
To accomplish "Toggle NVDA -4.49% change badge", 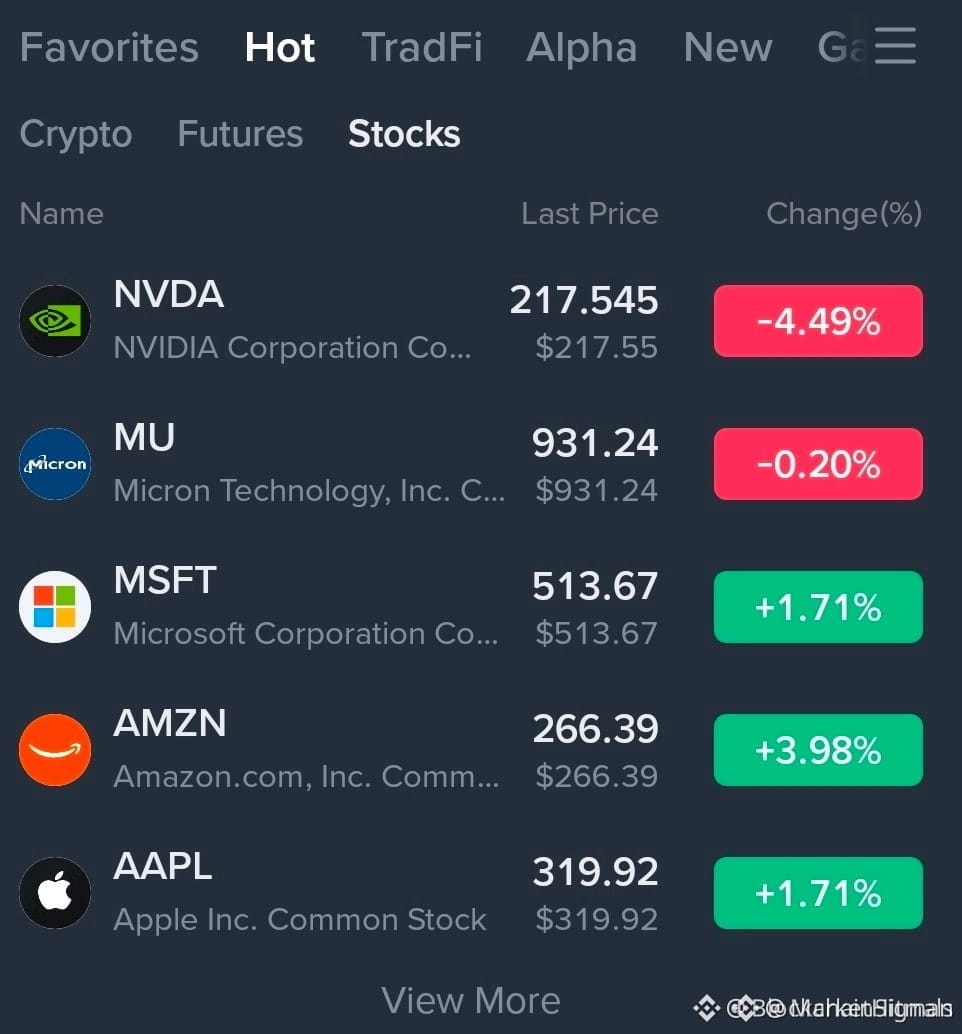I will pos(818,321).
